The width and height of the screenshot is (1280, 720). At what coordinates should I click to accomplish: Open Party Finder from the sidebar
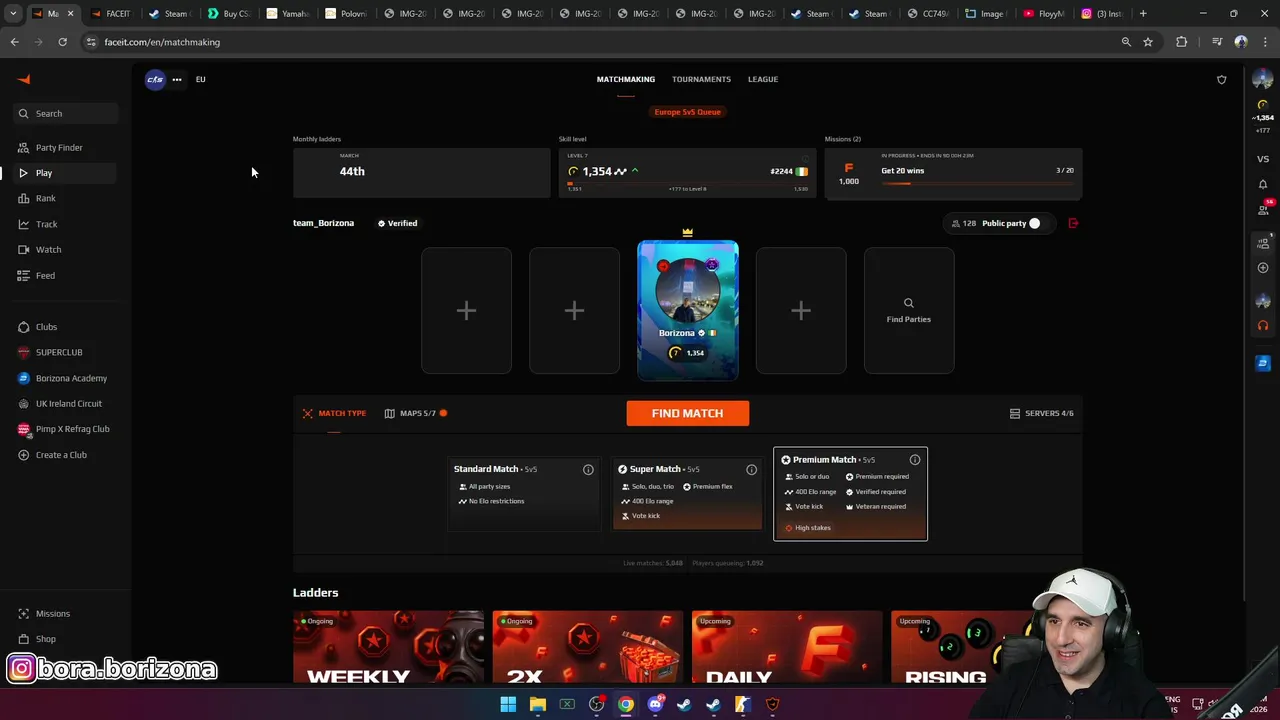point(59,147)
